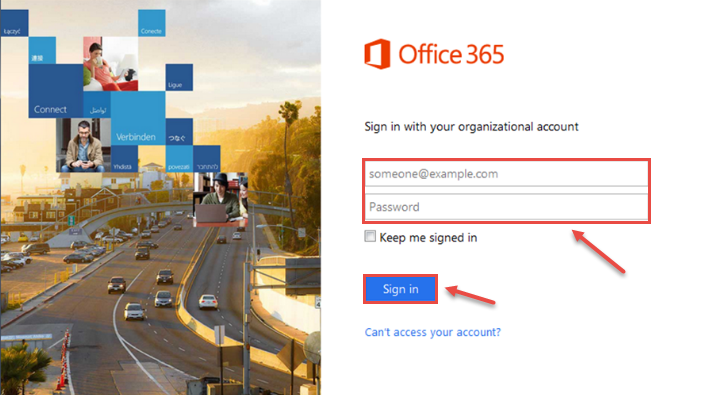Click the Łączyć tile
This screenshot has height=395, width=702.
click(x=14, y=23)
